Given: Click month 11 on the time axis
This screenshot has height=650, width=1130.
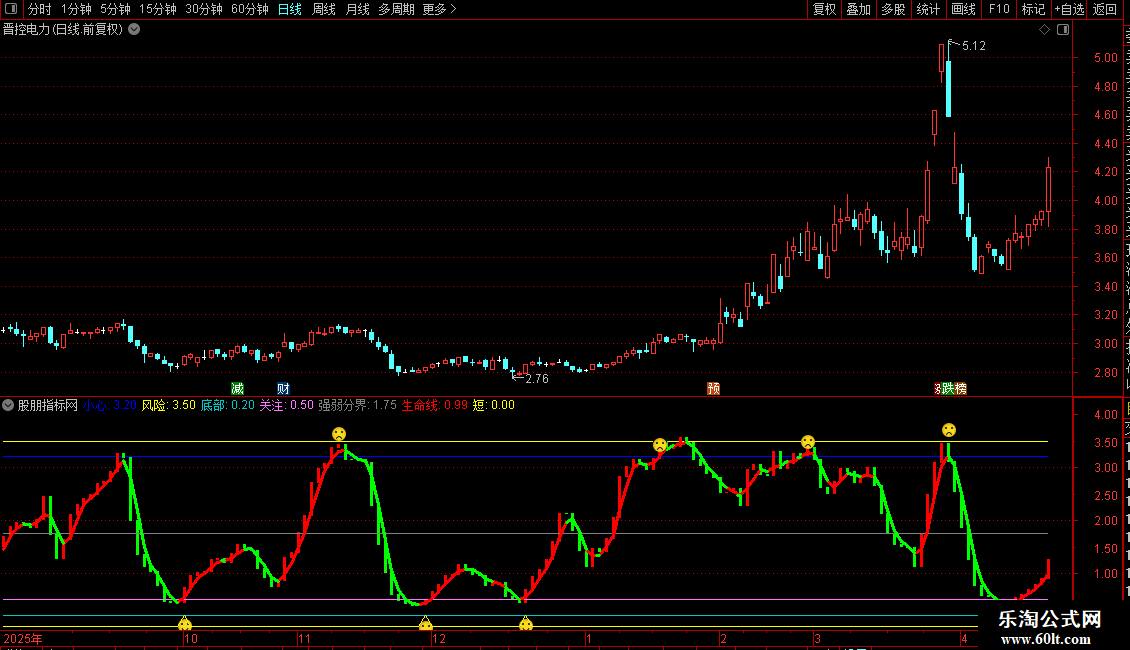Looking at the screenshot, I should (305, 639).
